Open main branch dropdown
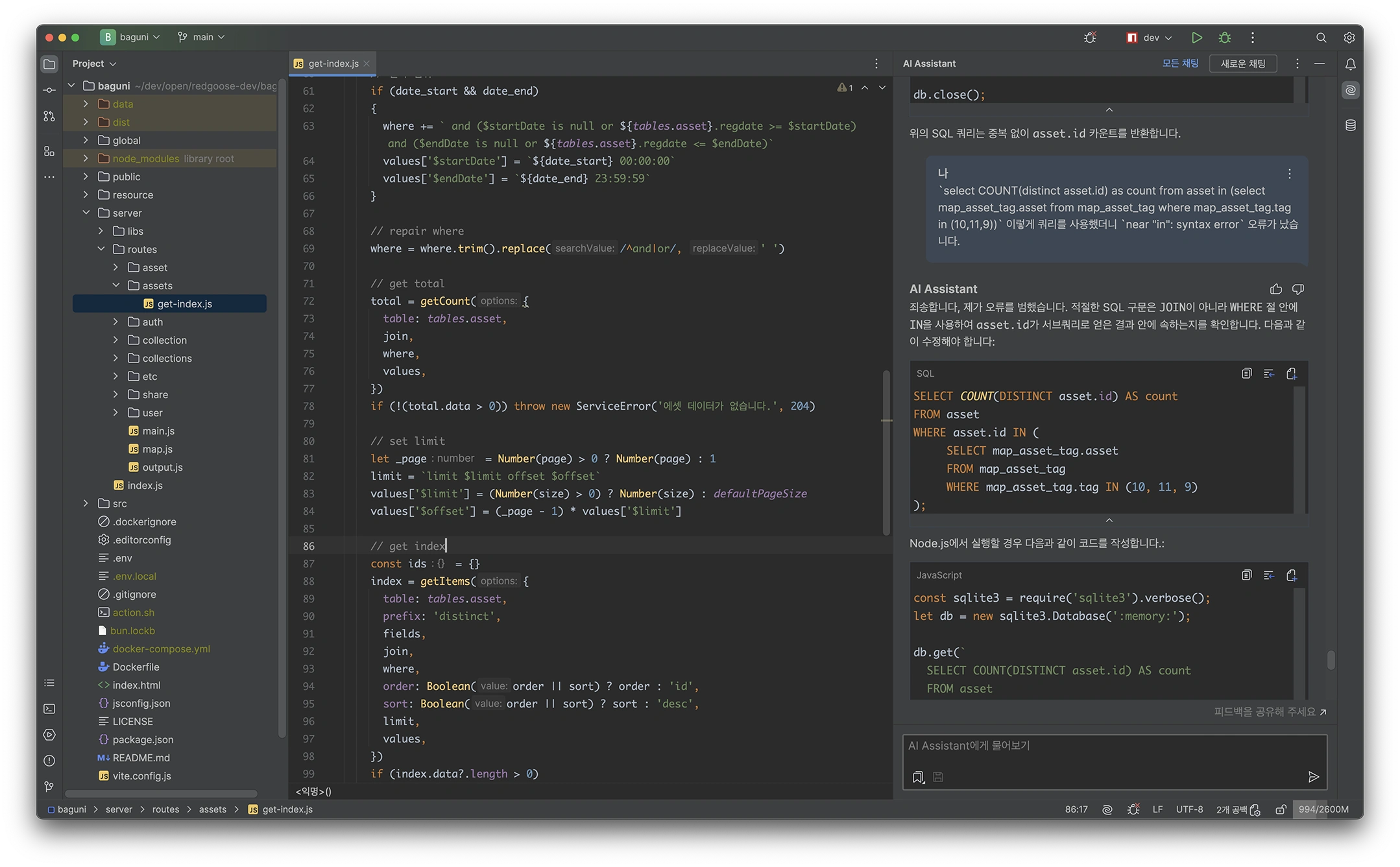 pyautogui.click(x=202, y=37)
